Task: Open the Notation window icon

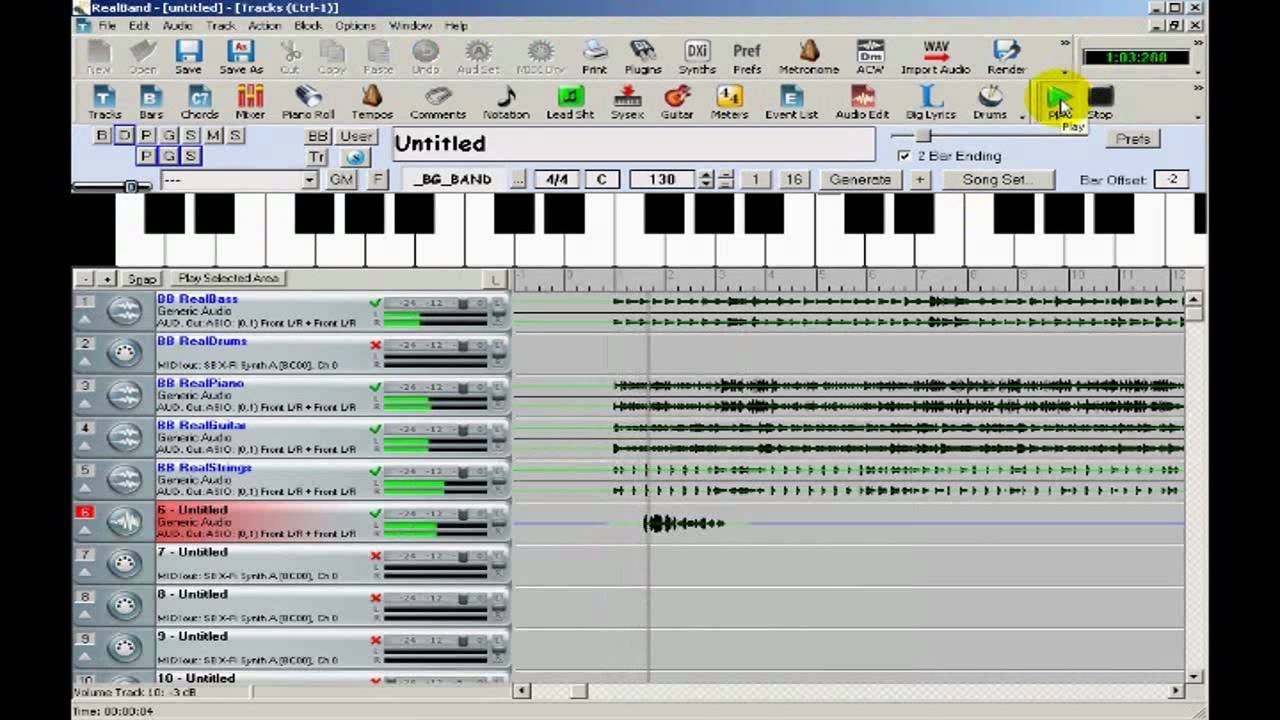Action: [506, 101]
